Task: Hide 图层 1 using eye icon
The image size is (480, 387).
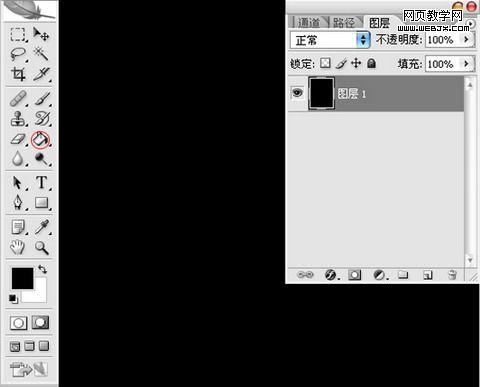Action: pyautogui.click(x=297, y=93)
